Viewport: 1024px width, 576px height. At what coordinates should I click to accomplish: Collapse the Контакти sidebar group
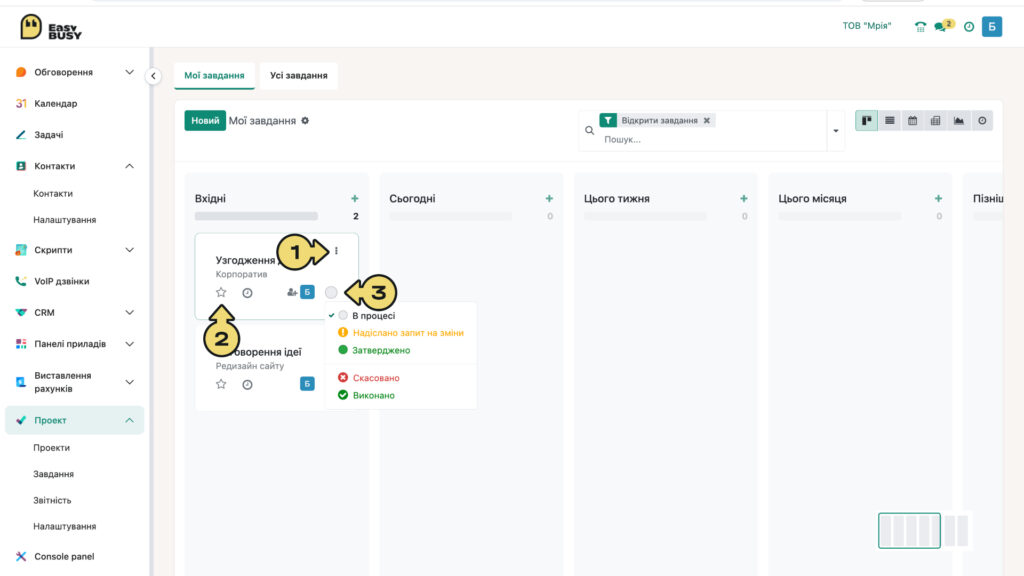[129, 167]
